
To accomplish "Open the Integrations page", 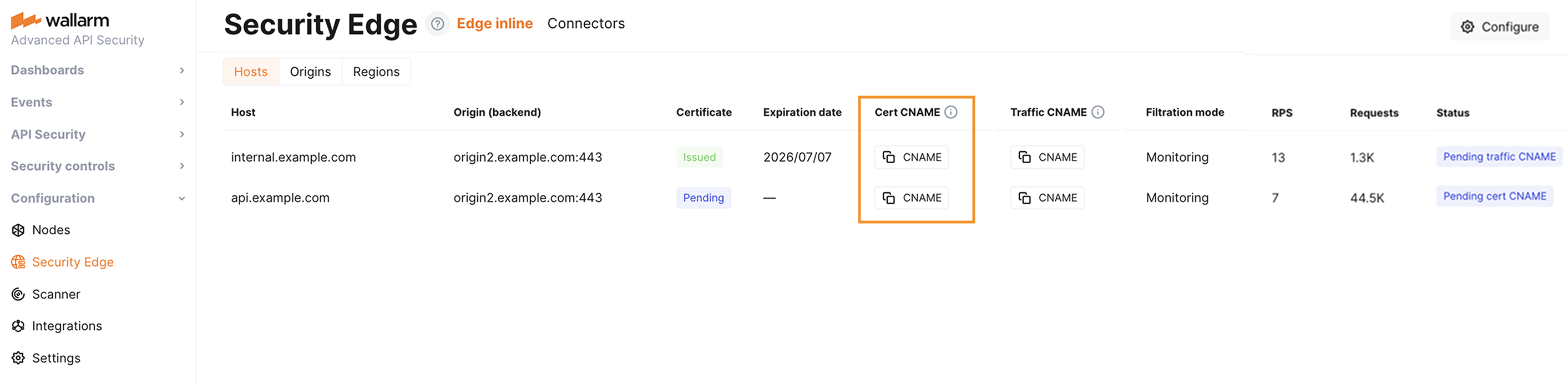I will point(67,326).
